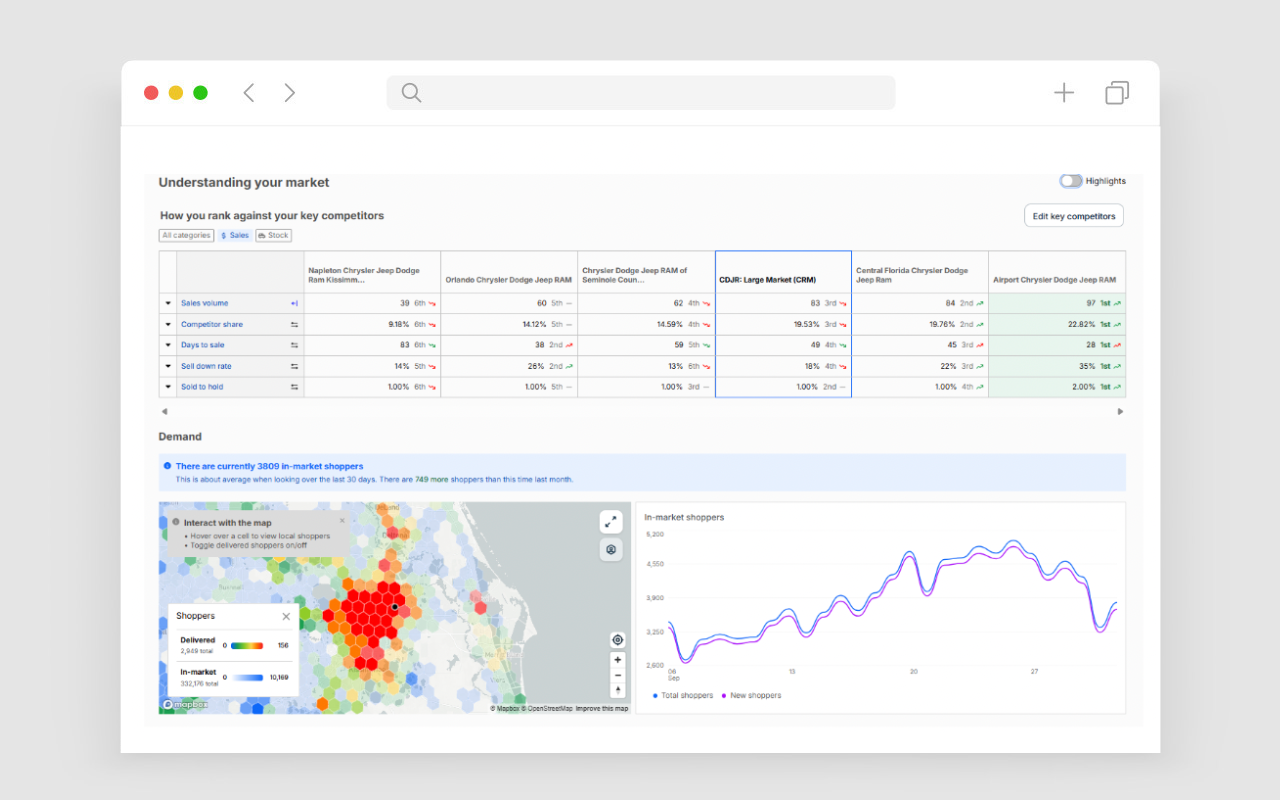The image size is (1280, 800).
Task: Click the user profile icon on the map
Action: 610,549
